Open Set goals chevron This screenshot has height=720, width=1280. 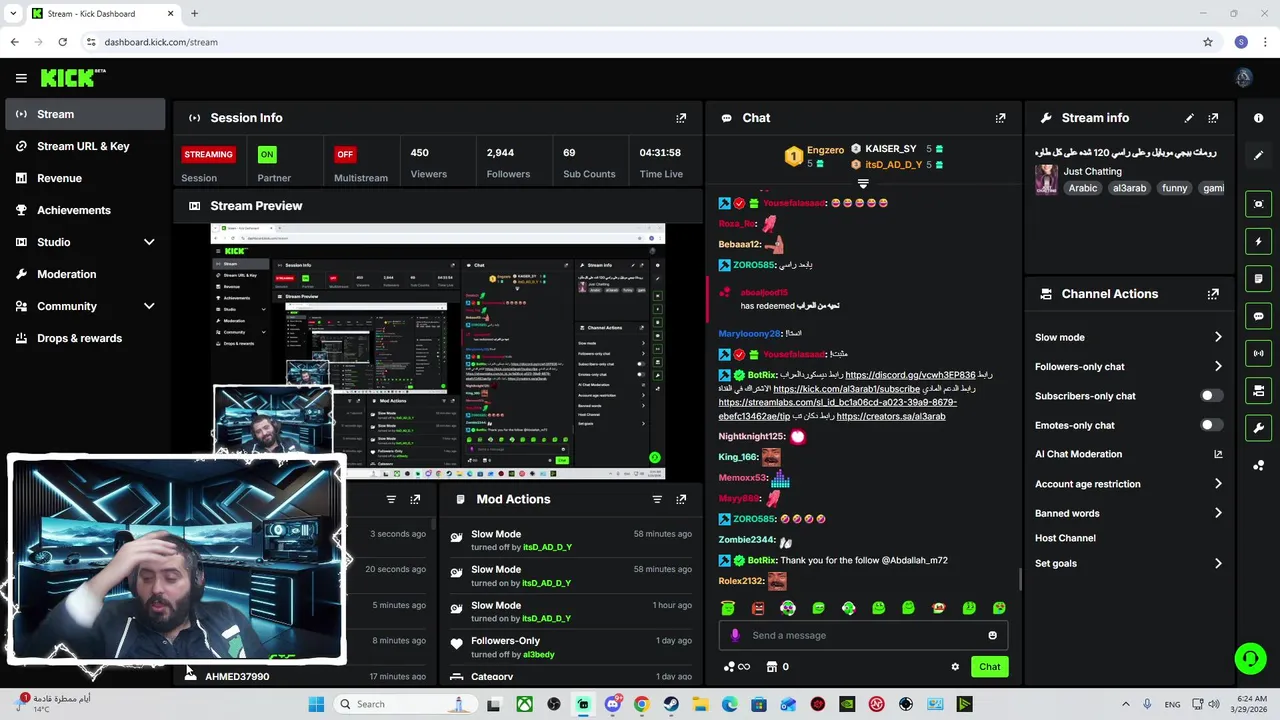(x=1218, y=563)
